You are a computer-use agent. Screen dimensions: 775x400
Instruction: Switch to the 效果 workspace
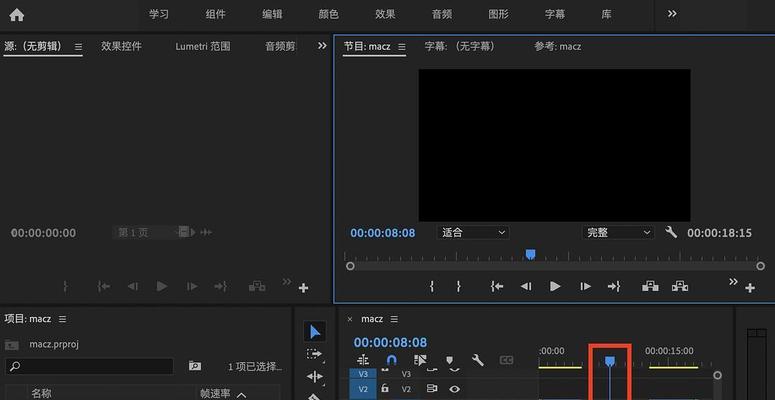pos(385,14)
